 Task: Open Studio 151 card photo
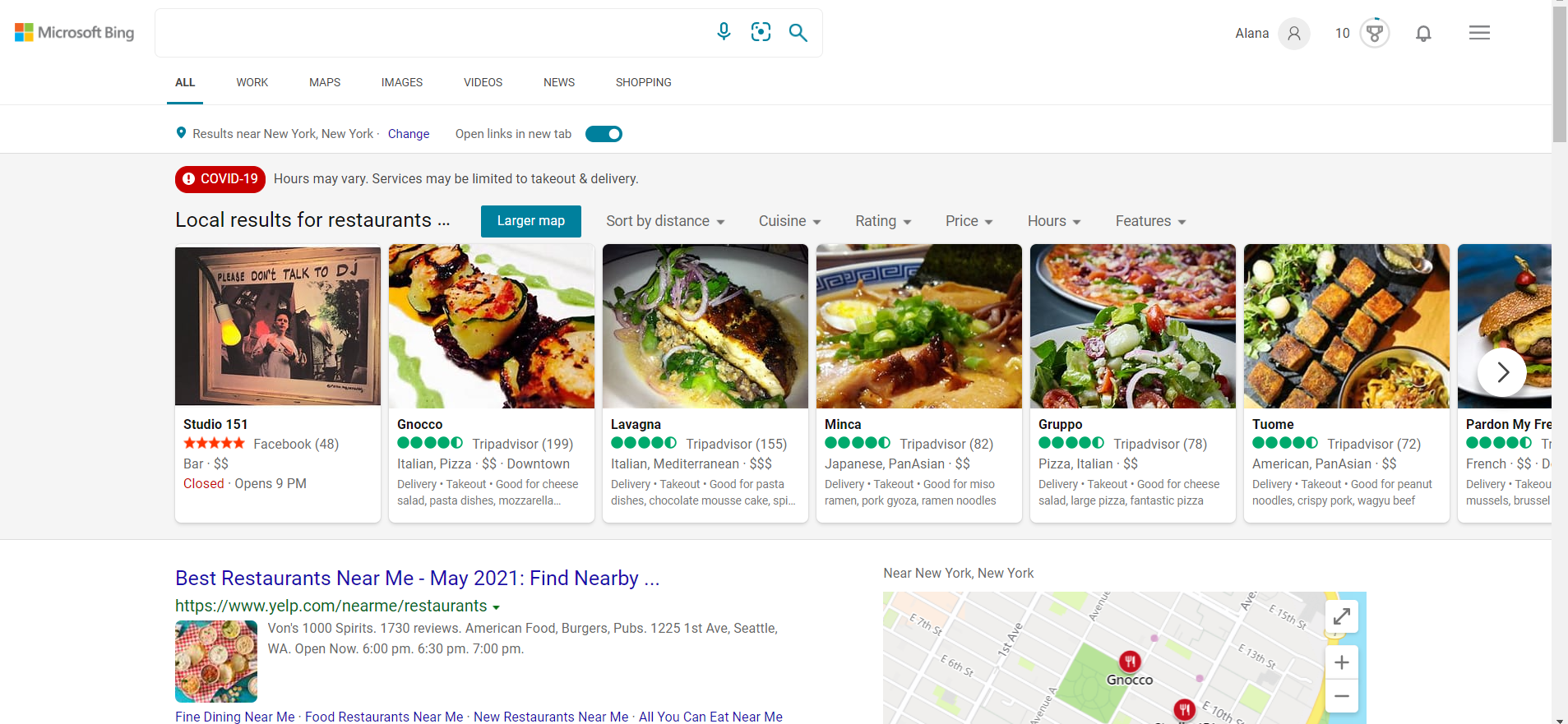278,326
